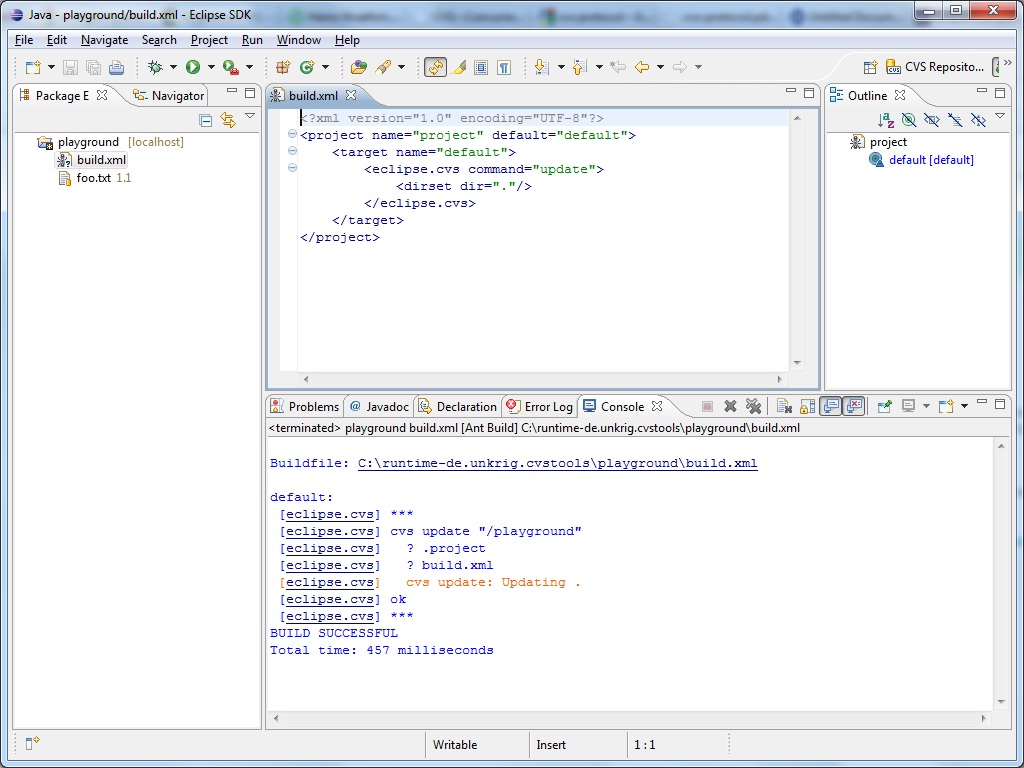The width and height of the screenshot is (1024, 768).
Task: Toggle Ant Editor auto reconcile button
Action: click(x=436, y=67)
